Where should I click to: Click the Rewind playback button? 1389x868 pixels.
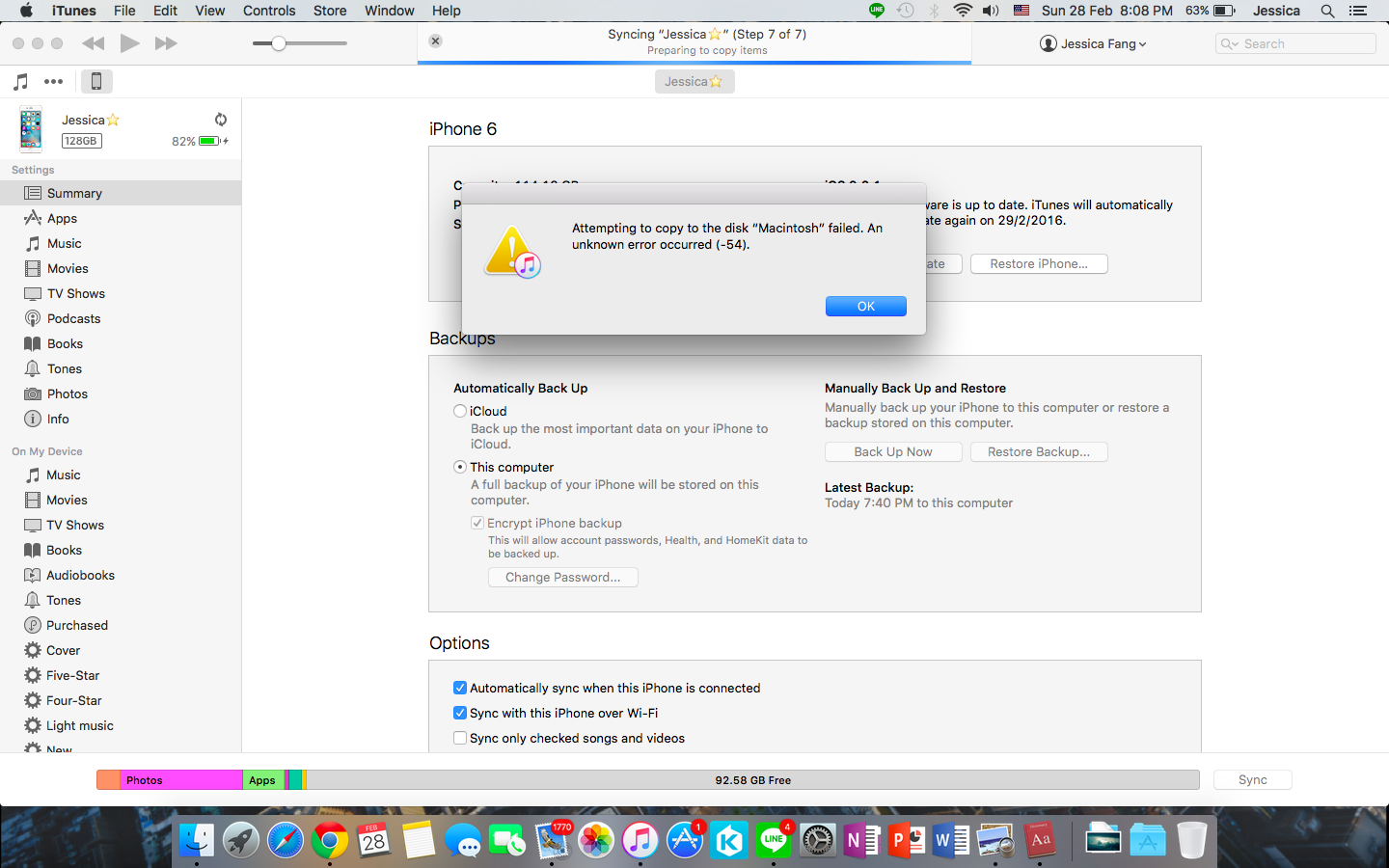pyautogui.click(x=94, y=43)
